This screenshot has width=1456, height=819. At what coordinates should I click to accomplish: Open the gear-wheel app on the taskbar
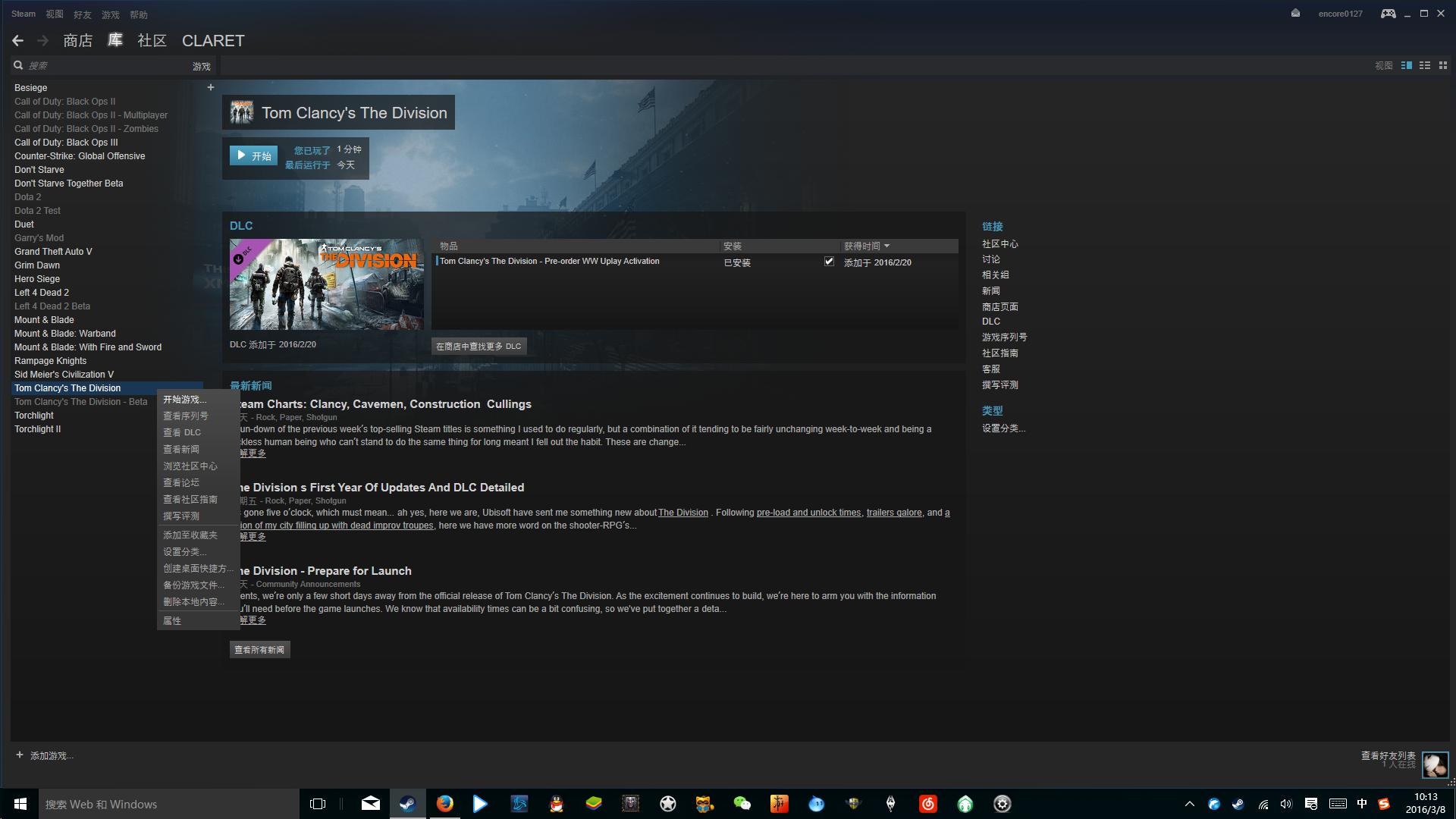pos(1003,804)
